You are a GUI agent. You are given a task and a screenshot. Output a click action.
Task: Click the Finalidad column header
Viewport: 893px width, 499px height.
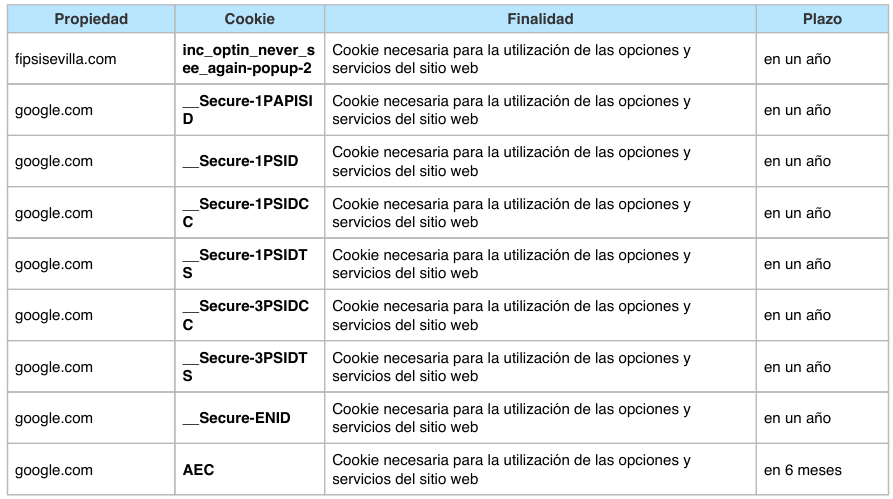[x=540, y=19]
